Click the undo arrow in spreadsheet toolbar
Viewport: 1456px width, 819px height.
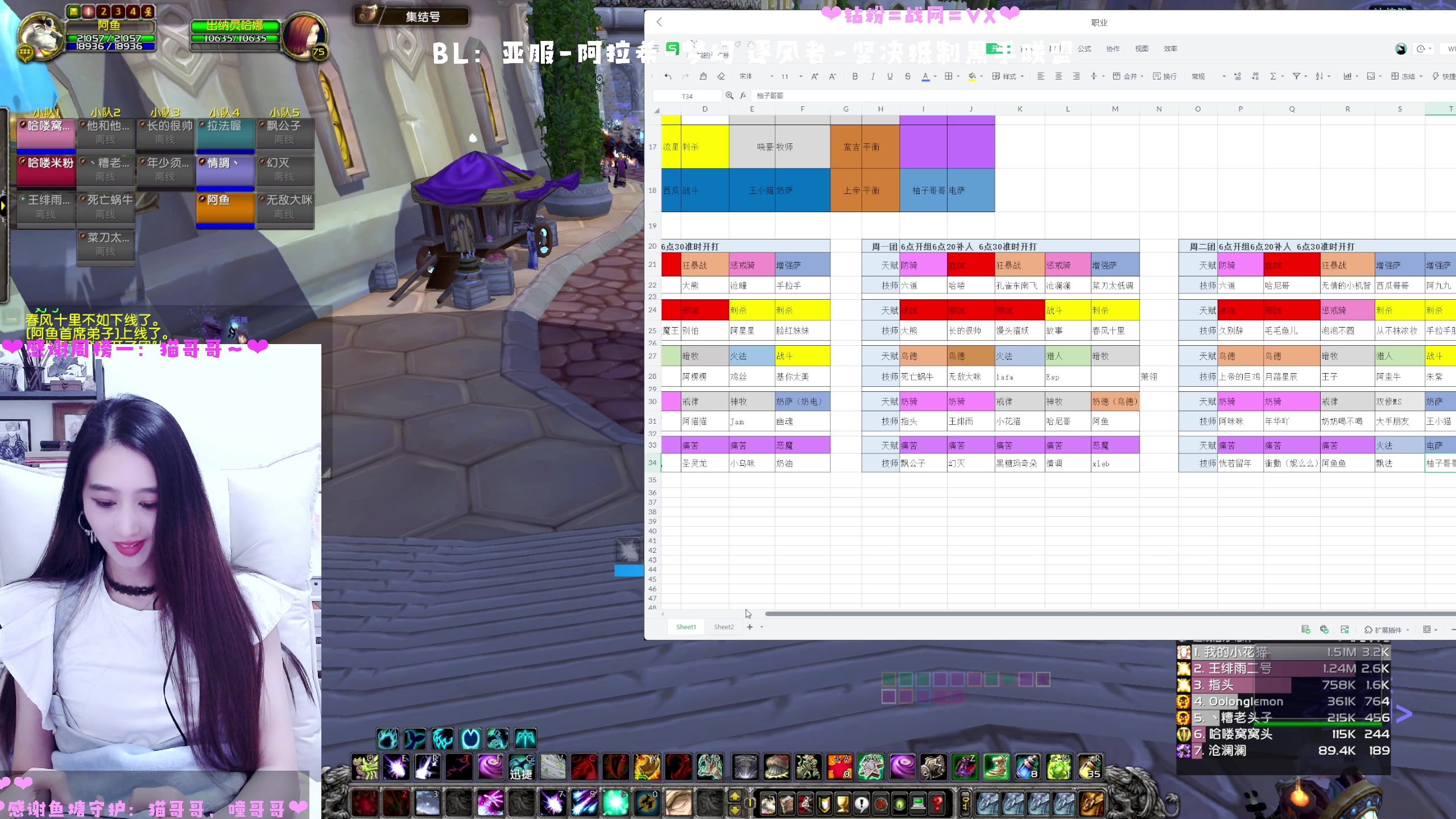point(668,76)
